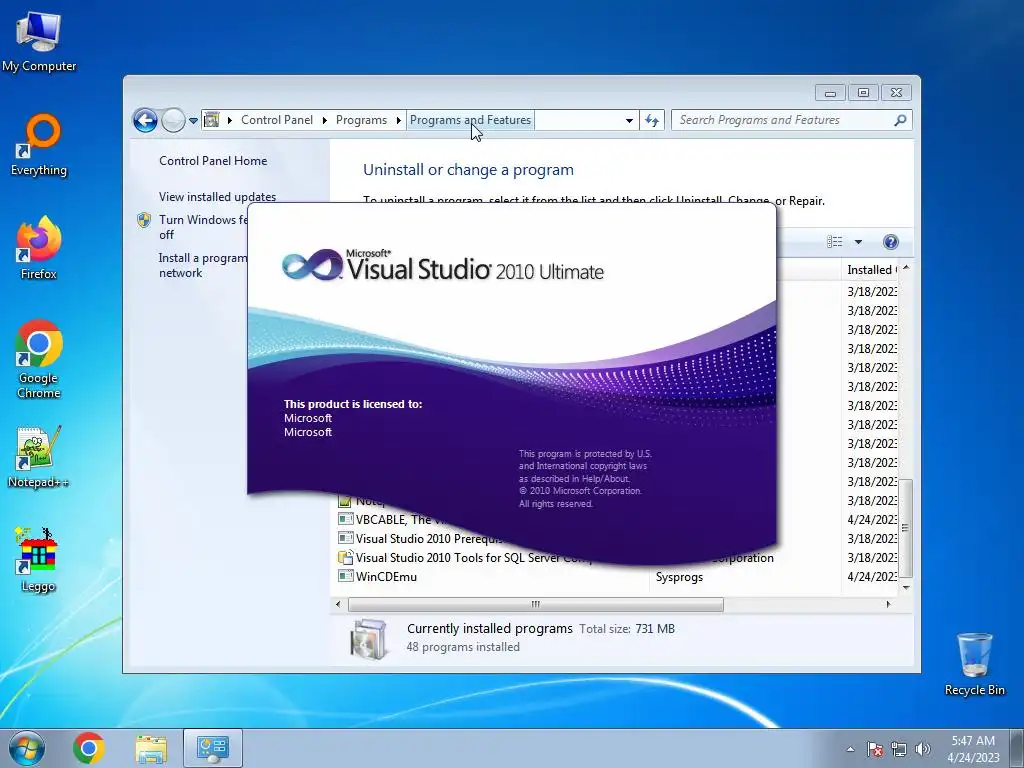Viewport: 1024px width, 768px height.
Task: Select Programs and Features breadcrumb
Action: 470,120
